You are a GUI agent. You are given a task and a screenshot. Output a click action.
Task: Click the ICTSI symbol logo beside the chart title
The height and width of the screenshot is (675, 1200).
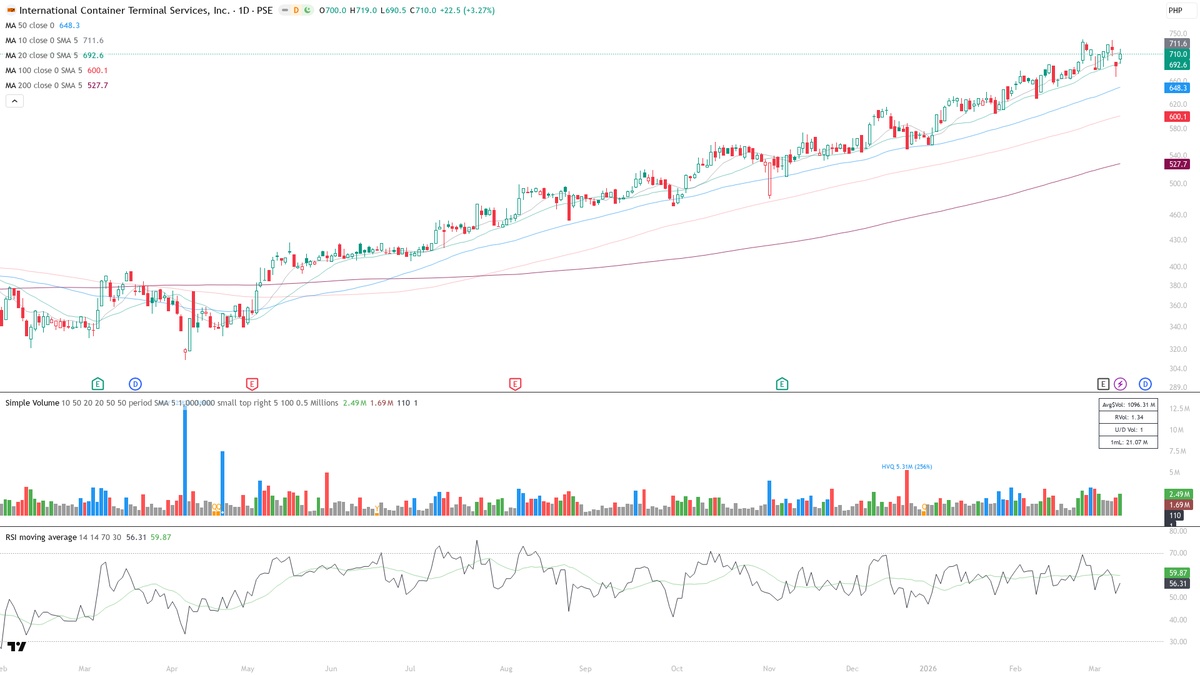pos(10,10)
